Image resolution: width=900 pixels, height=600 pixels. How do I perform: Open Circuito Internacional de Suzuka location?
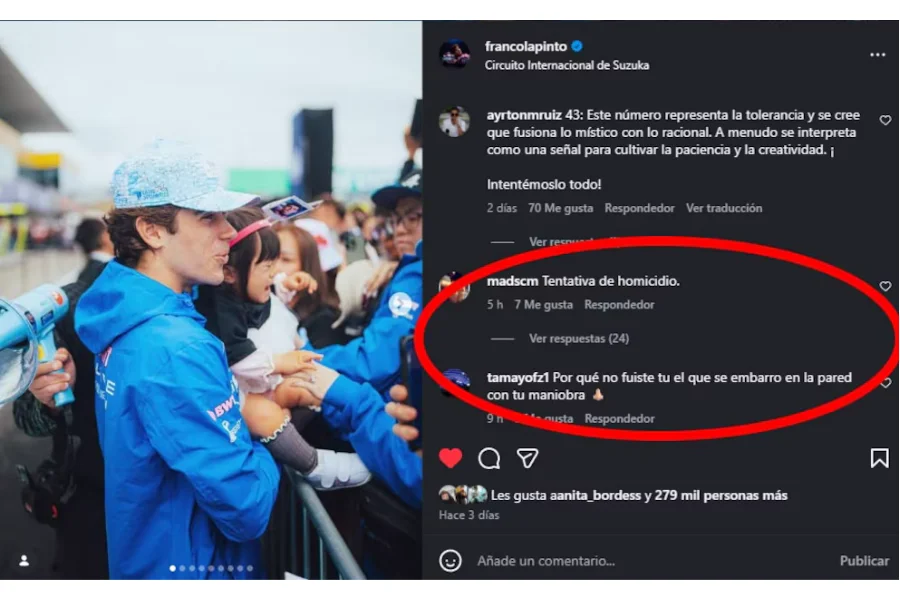567,65
